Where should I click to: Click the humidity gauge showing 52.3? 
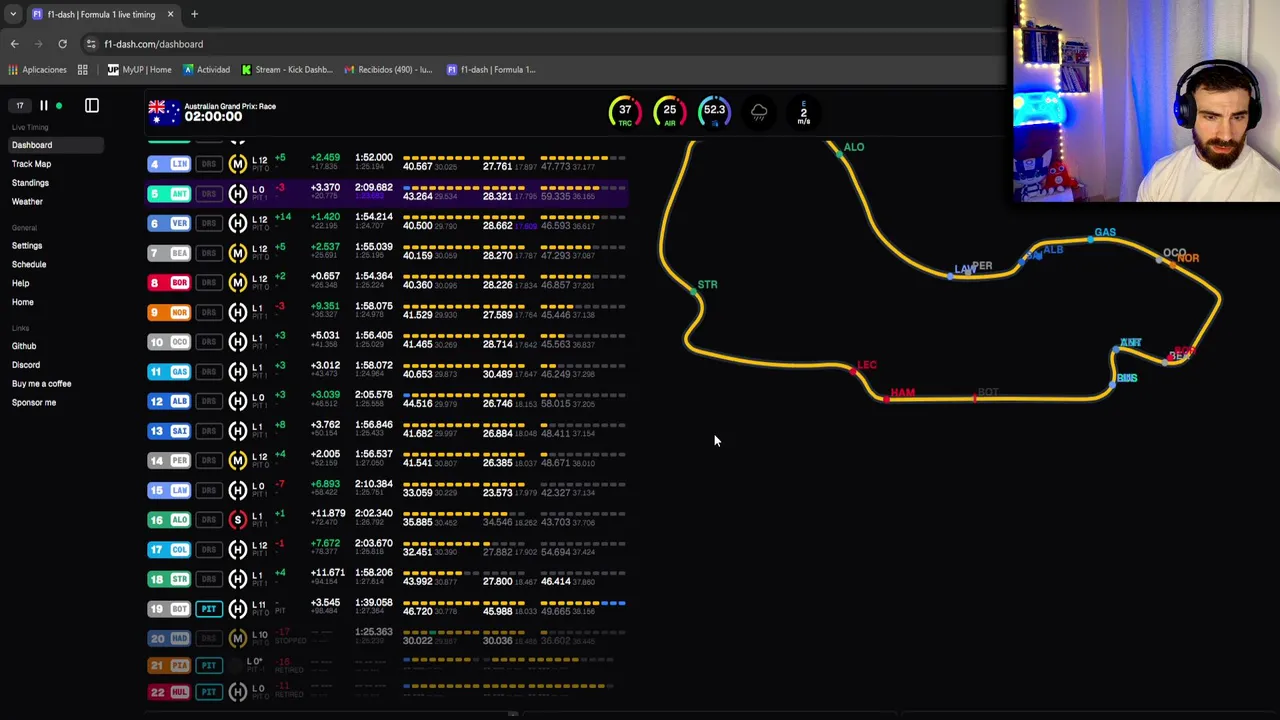pos(714,112)
